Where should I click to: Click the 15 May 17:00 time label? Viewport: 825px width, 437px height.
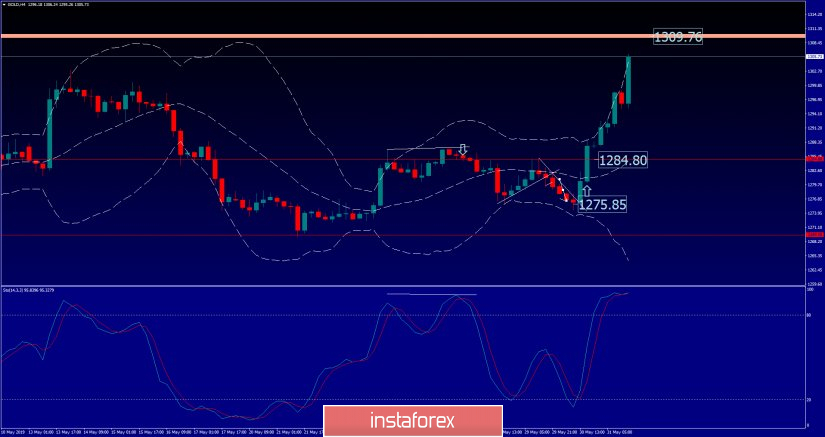coord(151,432)
